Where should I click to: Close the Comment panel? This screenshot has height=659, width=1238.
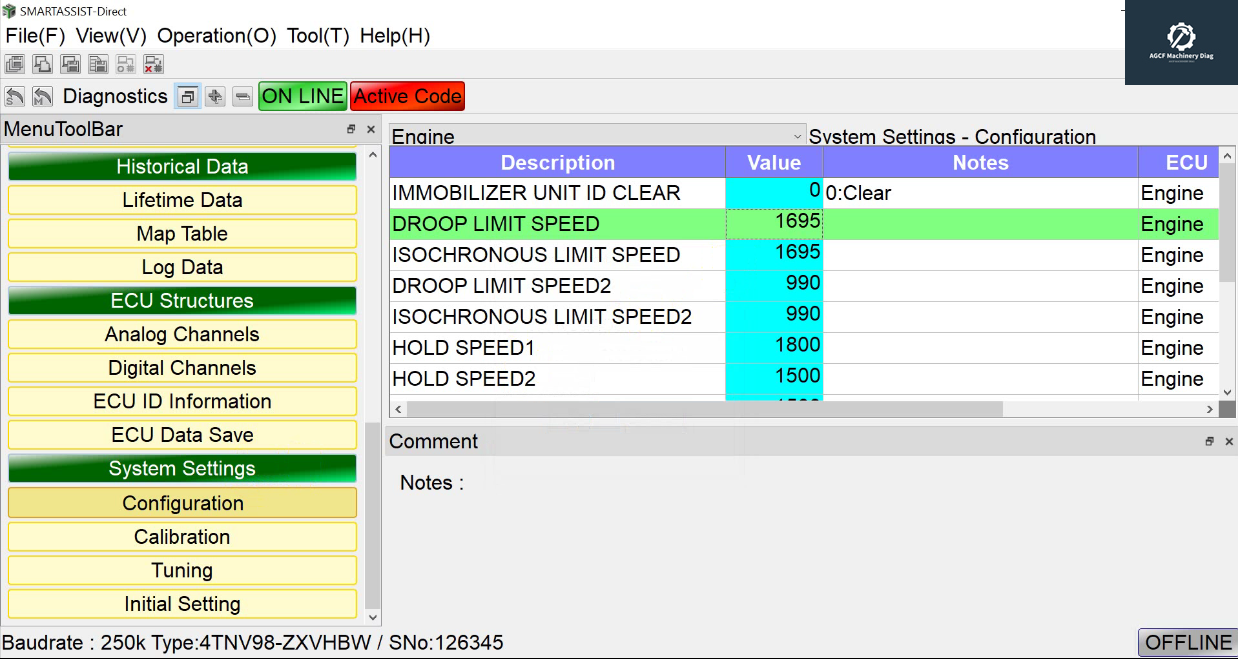1229,442
